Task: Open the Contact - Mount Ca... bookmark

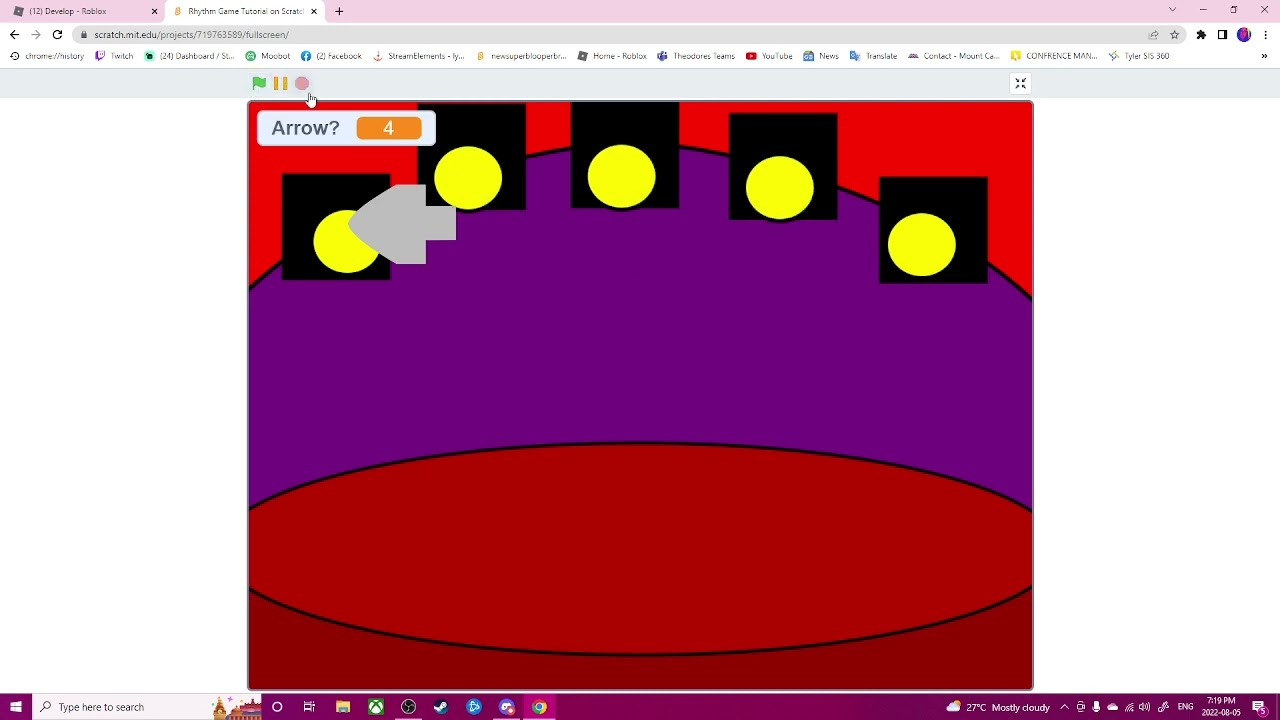Action: tap(953, 56)
